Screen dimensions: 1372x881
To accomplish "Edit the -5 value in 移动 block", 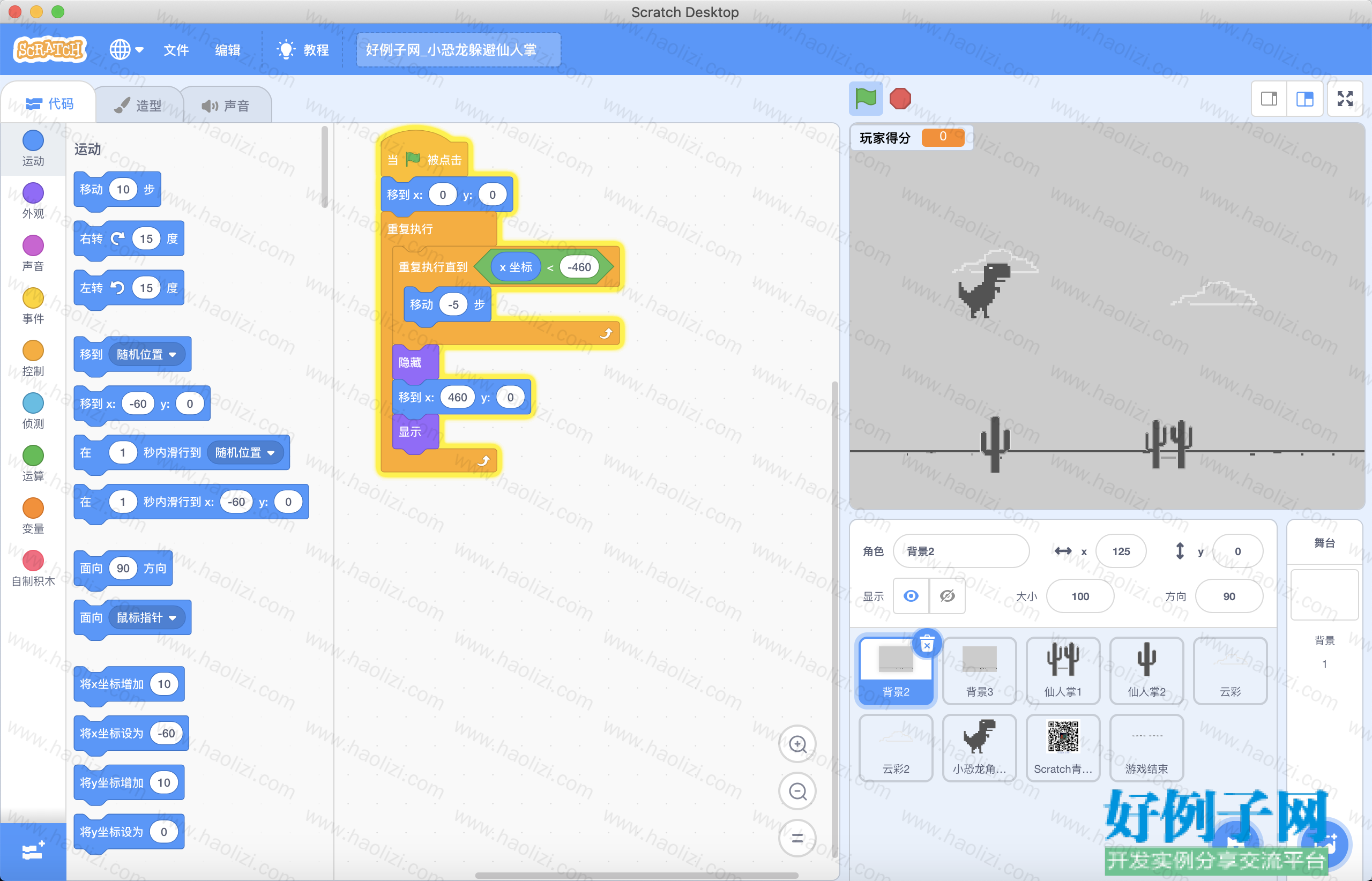I will tap(453, 304).
